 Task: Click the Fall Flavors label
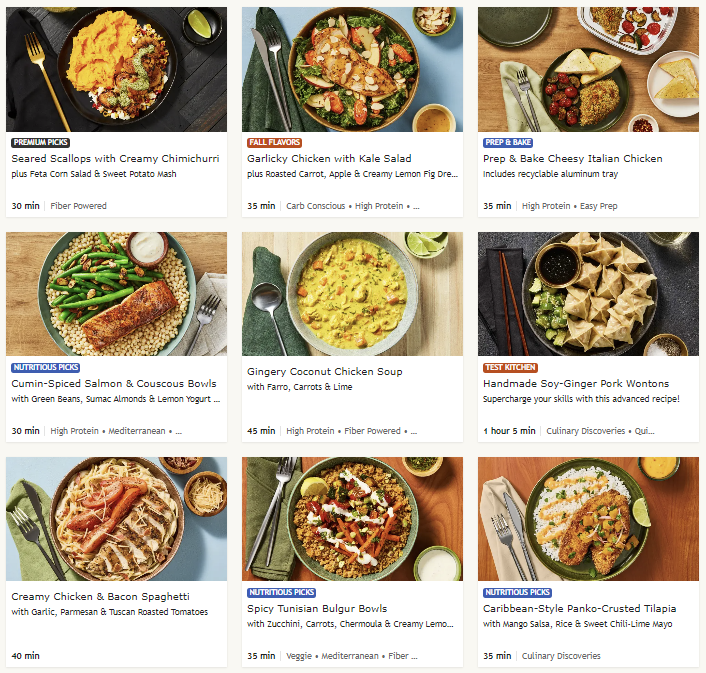[x=274, y=143]
